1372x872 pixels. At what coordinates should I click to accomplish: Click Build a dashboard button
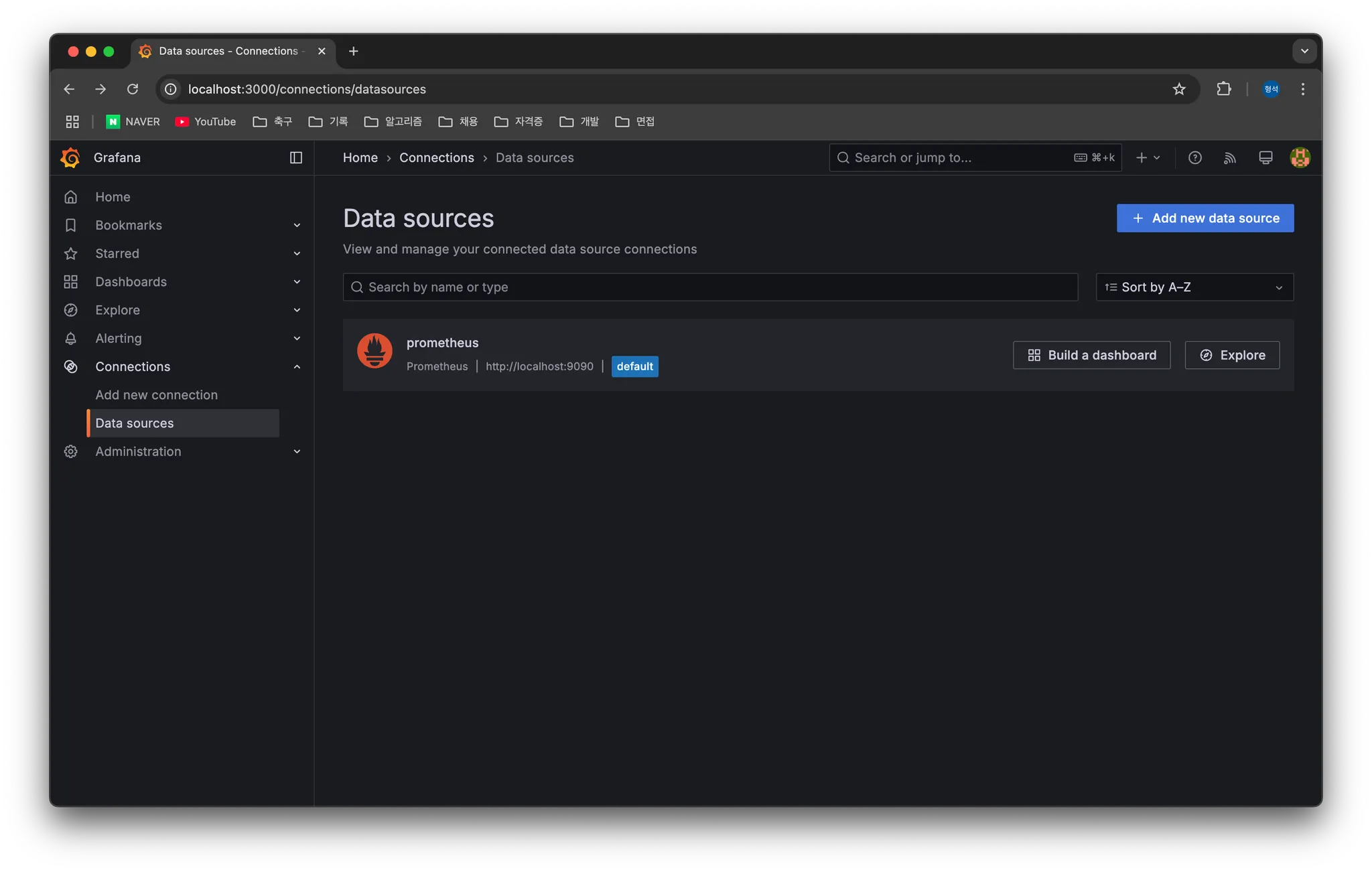coord(1091,355)
